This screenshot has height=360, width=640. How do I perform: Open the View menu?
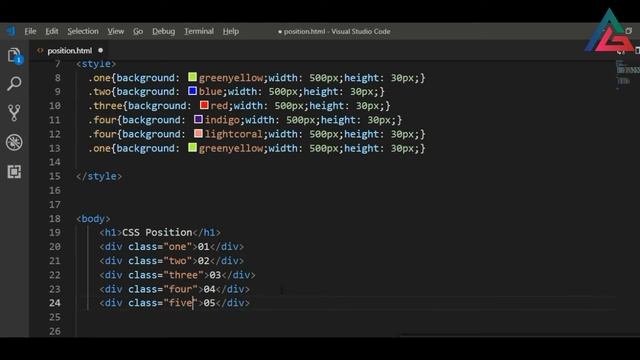tap(116, 31)
